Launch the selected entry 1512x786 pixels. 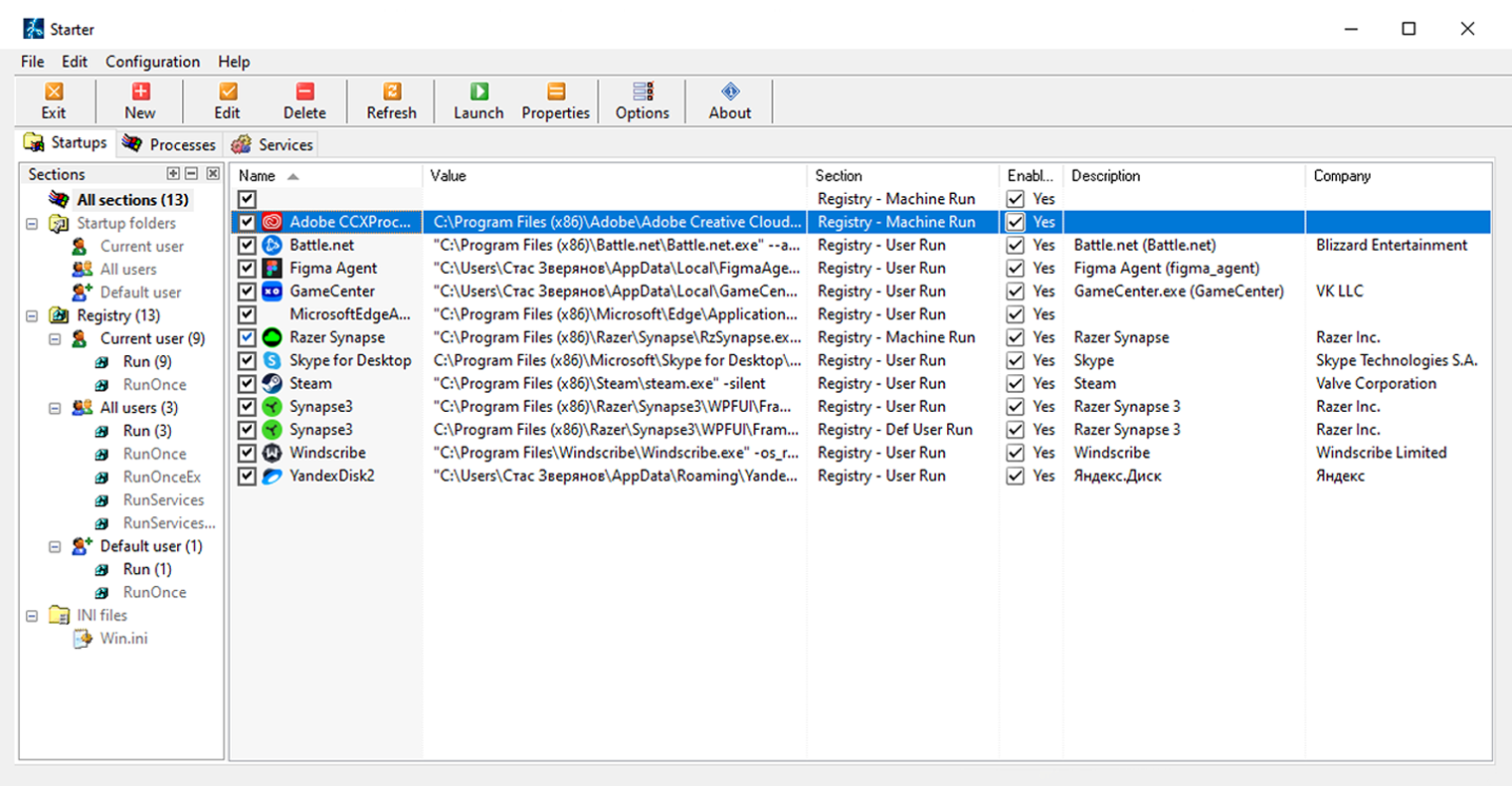[x=478, y=100]
